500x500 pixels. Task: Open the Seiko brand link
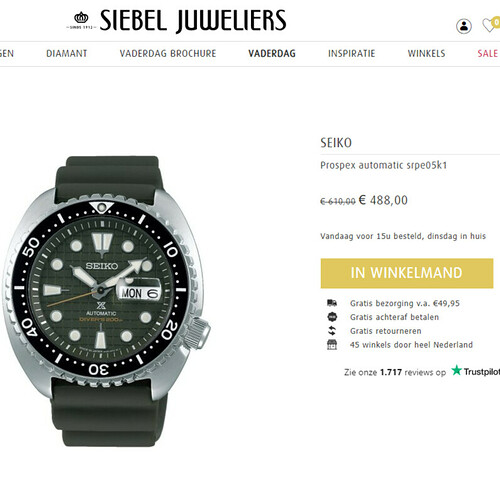(x=336, y=143)
